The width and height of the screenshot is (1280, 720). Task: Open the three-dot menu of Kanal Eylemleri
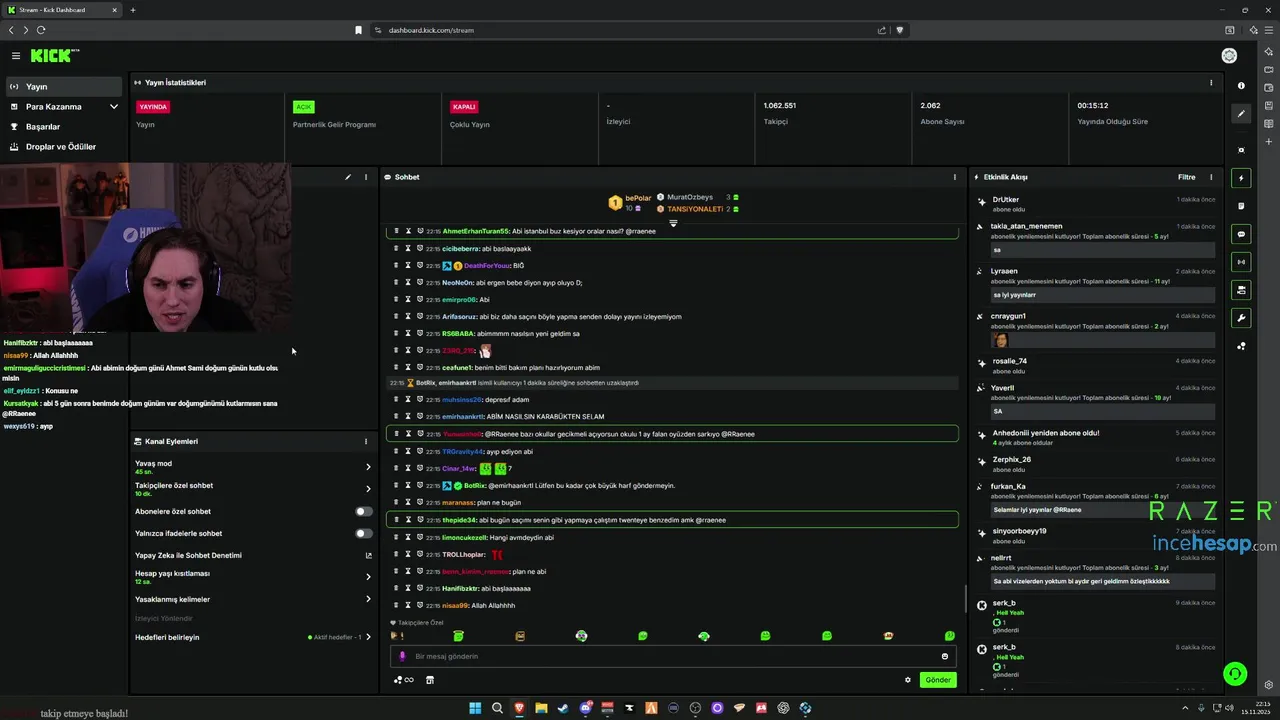[366, 441]
